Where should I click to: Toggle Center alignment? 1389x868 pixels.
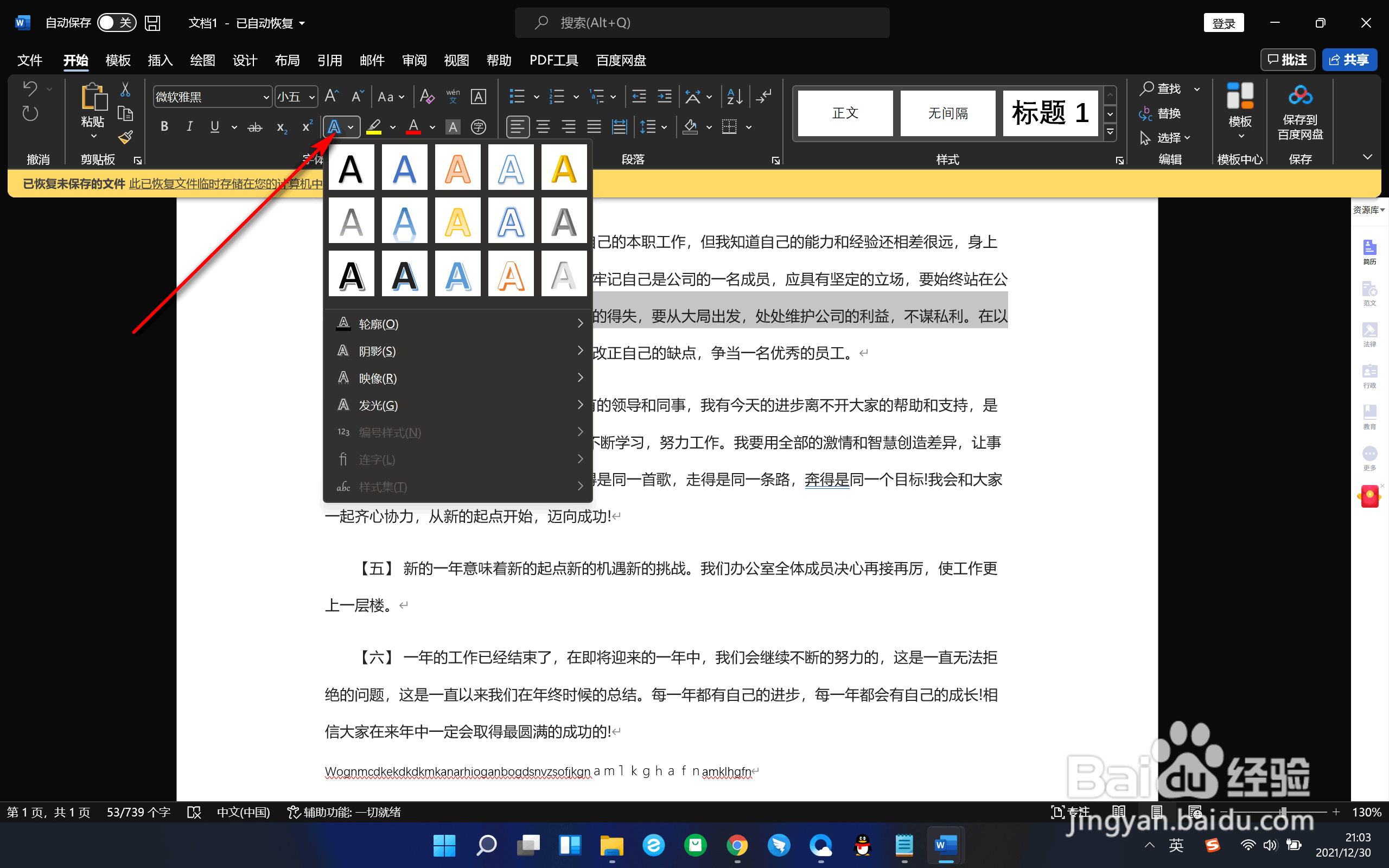tap(543, 127)
